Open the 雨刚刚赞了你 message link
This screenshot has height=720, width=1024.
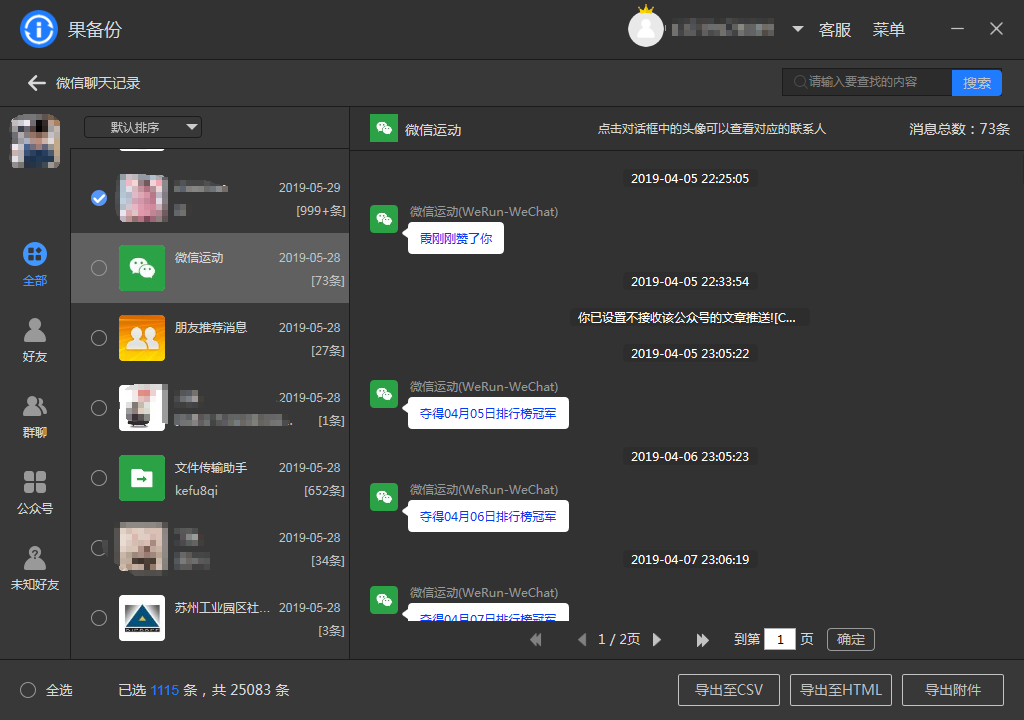[456, 238]
